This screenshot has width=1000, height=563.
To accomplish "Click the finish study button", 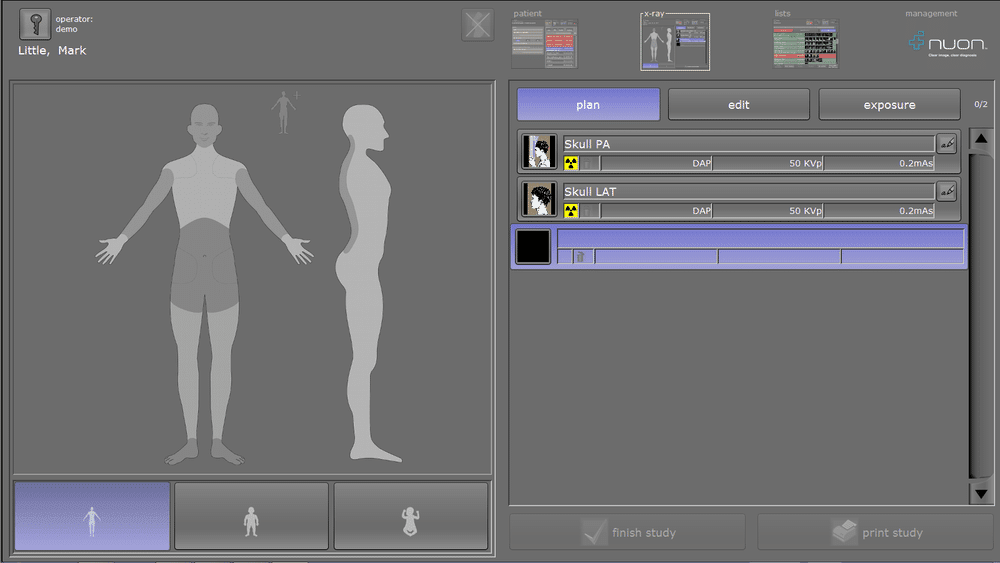I will (x=627, y=533).
